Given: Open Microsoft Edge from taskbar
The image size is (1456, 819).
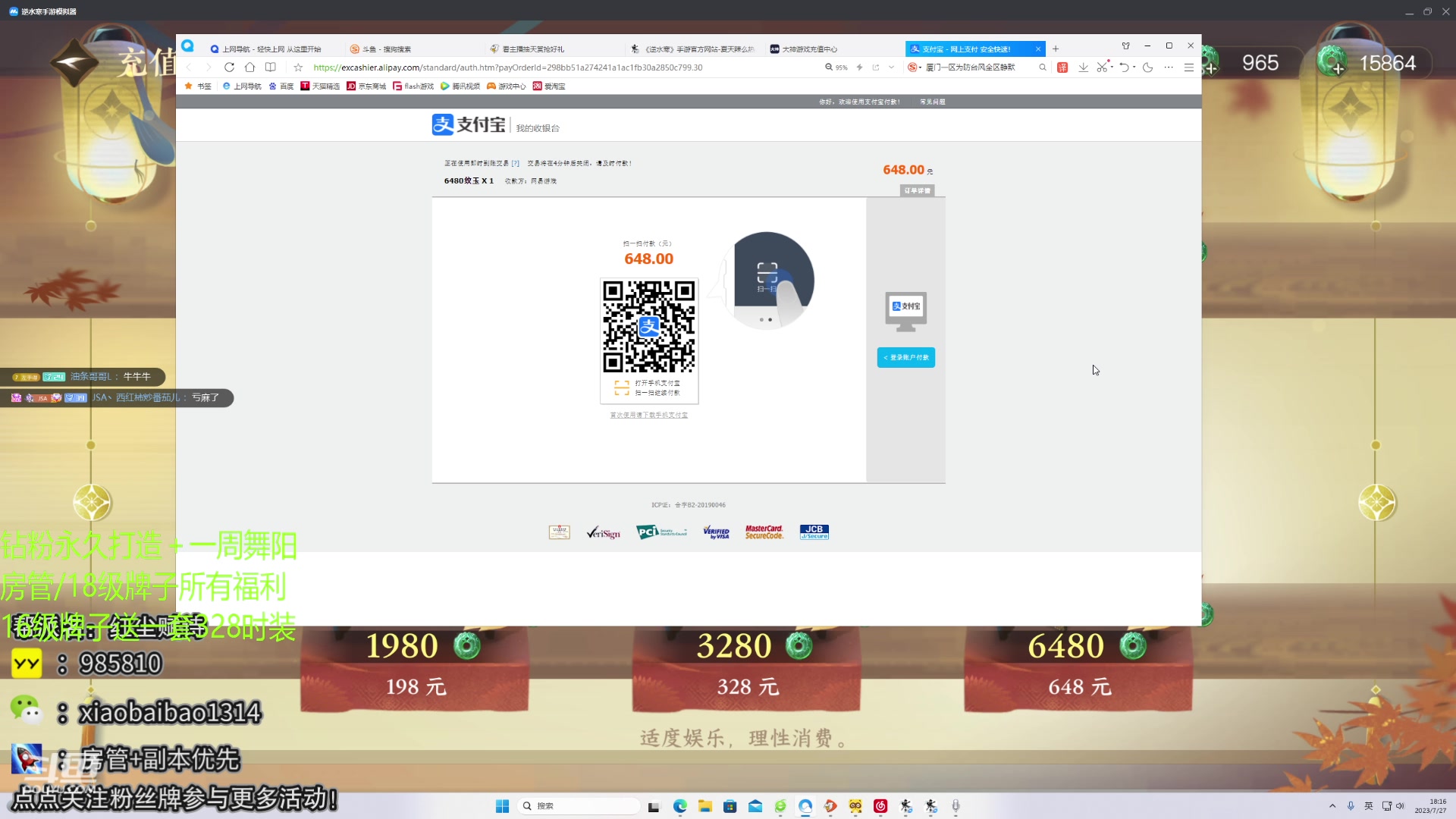Looking at the screenshot, I should coord(679,806).
